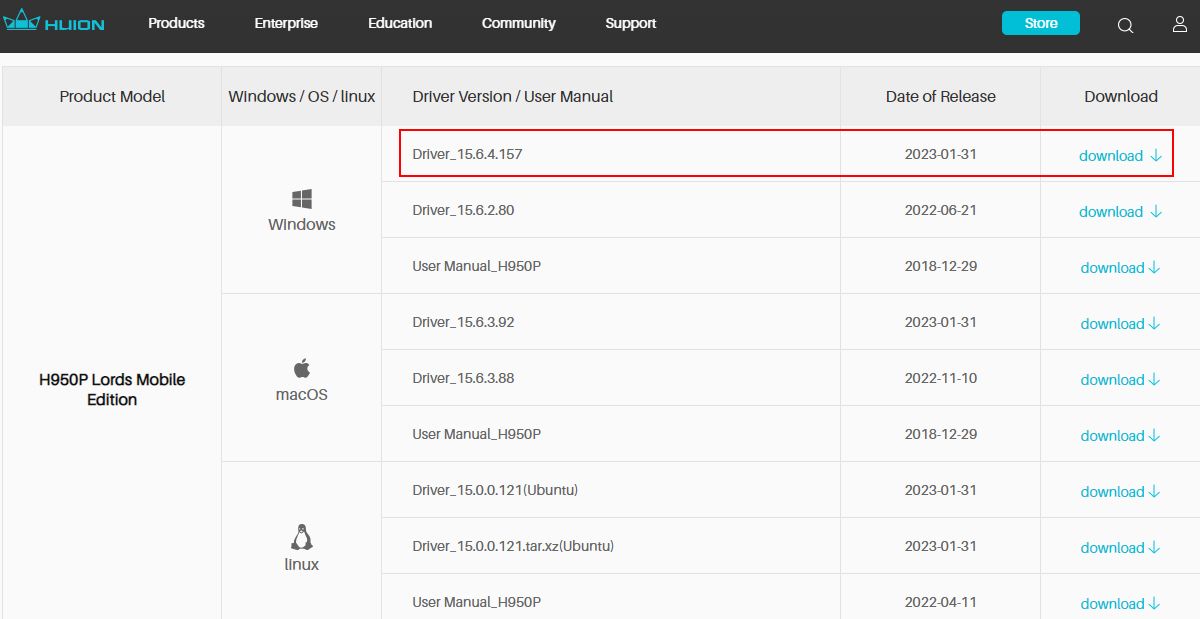Click the Windows logo icon
1200x619 pixels.
(x=302, y=198)
